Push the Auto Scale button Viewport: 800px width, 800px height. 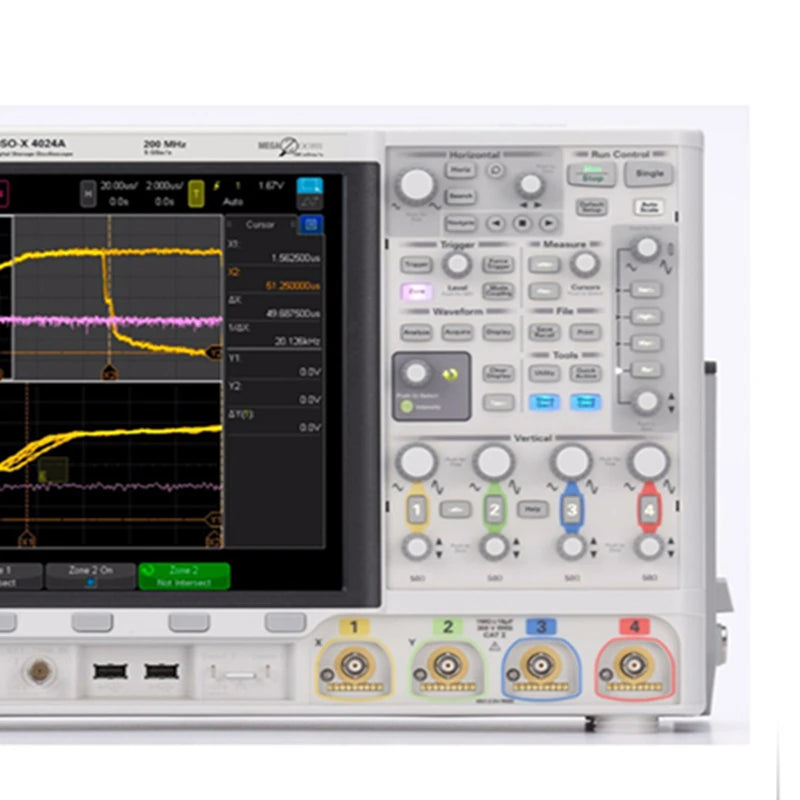pyautogui.click(x=649, y=207)
